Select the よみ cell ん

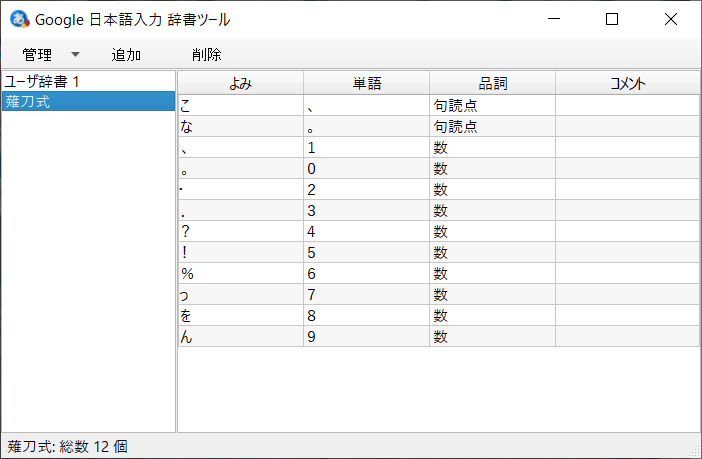coord(241,337)
